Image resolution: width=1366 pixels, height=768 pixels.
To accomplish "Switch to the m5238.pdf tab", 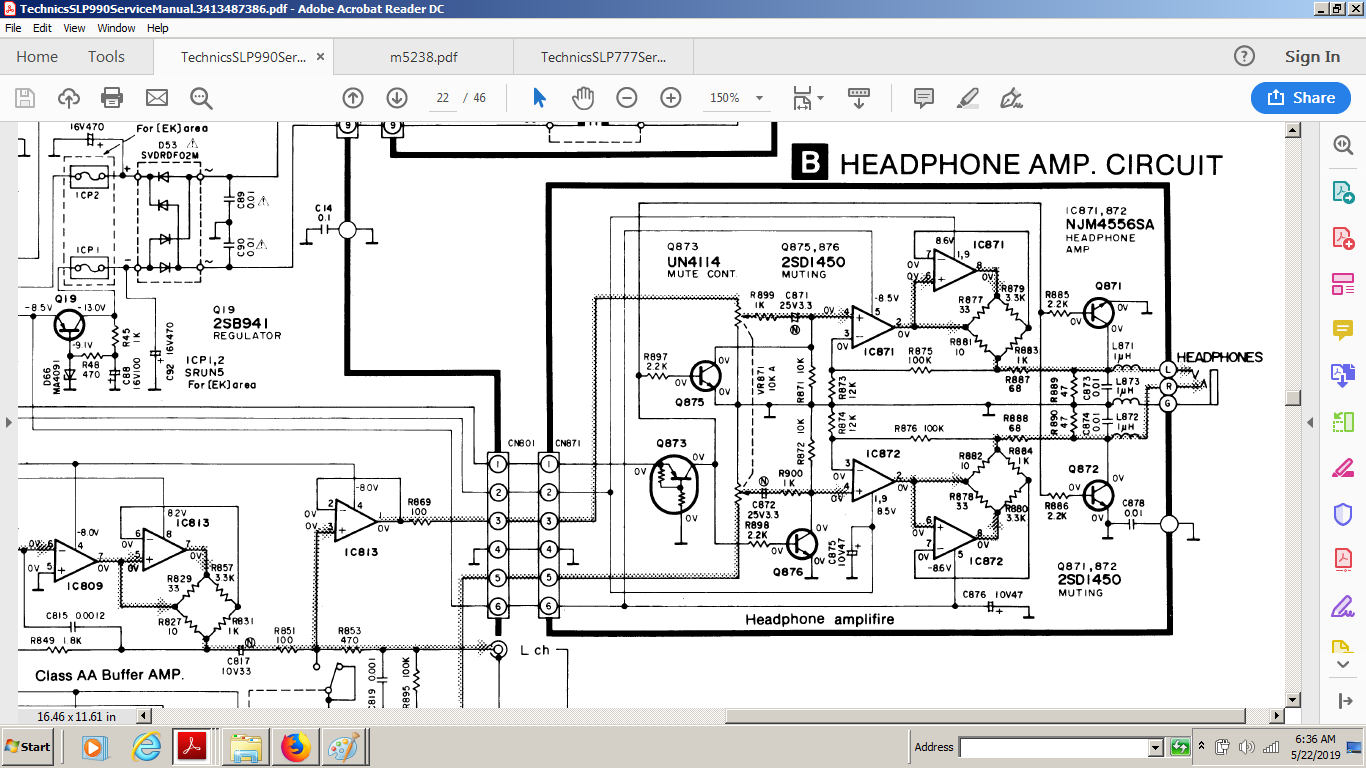I will click(x=424, y=57).
